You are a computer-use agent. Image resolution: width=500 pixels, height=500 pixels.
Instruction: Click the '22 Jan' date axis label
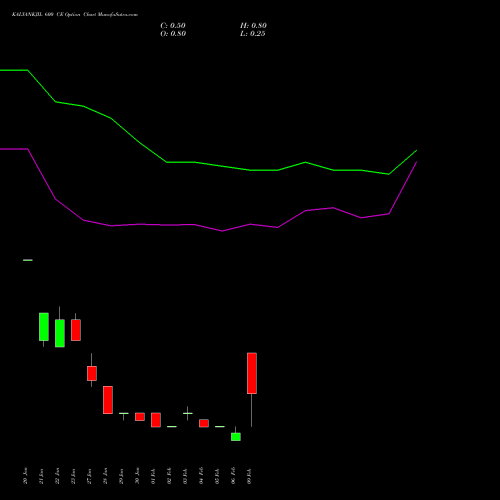(57, 476)
